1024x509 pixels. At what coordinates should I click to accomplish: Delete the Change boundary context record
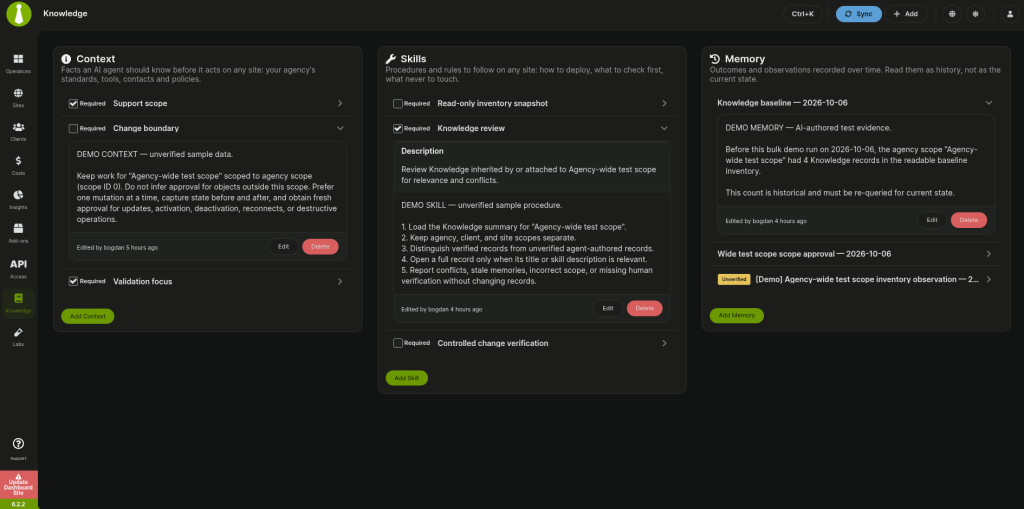tap(320, 247)
